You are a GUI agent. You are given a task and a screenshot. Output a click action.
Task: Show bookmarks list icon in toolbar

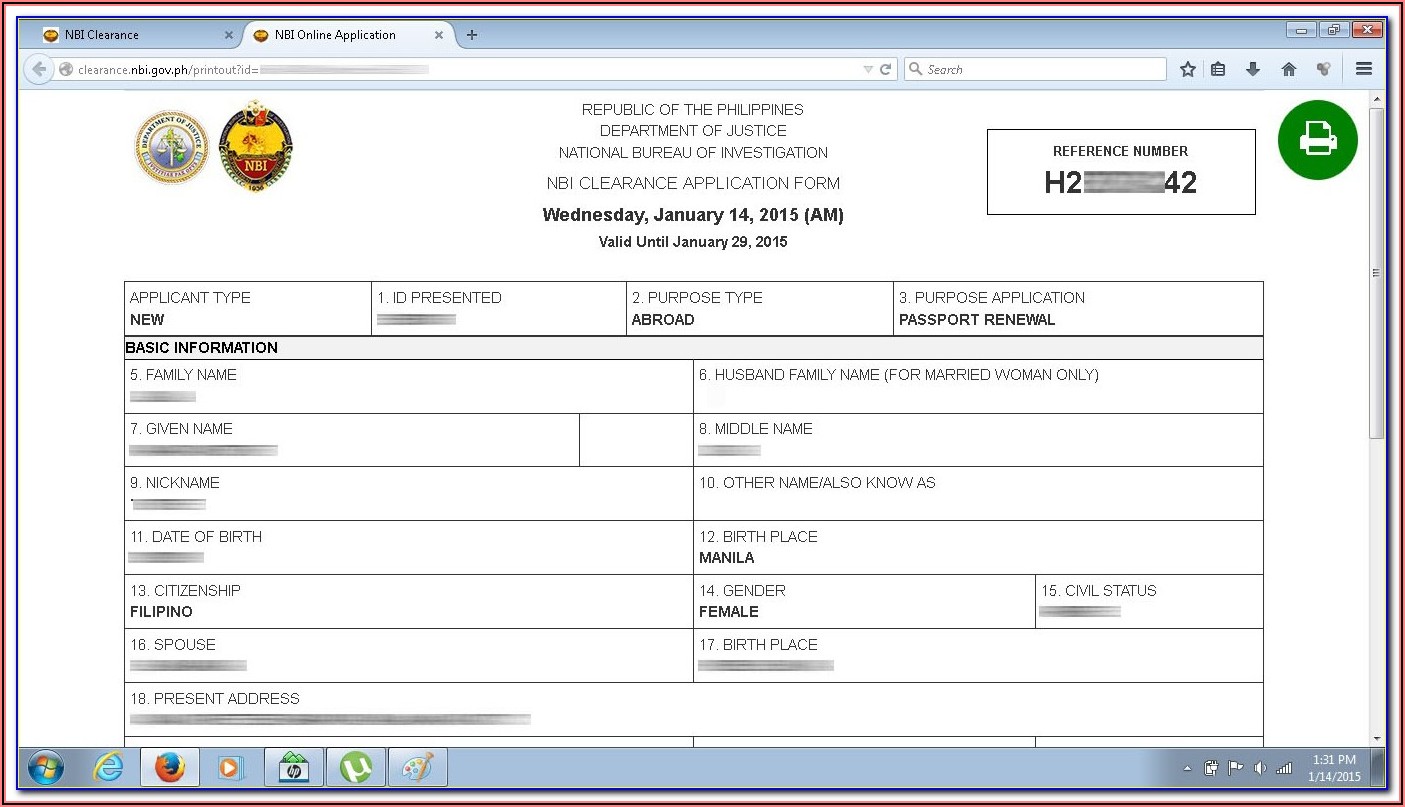click(1218, 69)
